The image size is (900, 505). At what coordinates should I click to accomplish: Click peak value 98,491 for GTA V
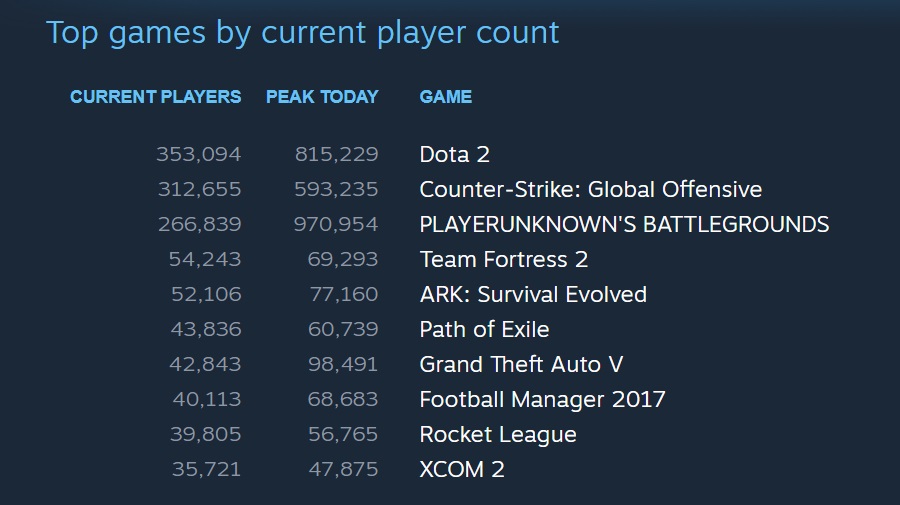coord(343,364)
